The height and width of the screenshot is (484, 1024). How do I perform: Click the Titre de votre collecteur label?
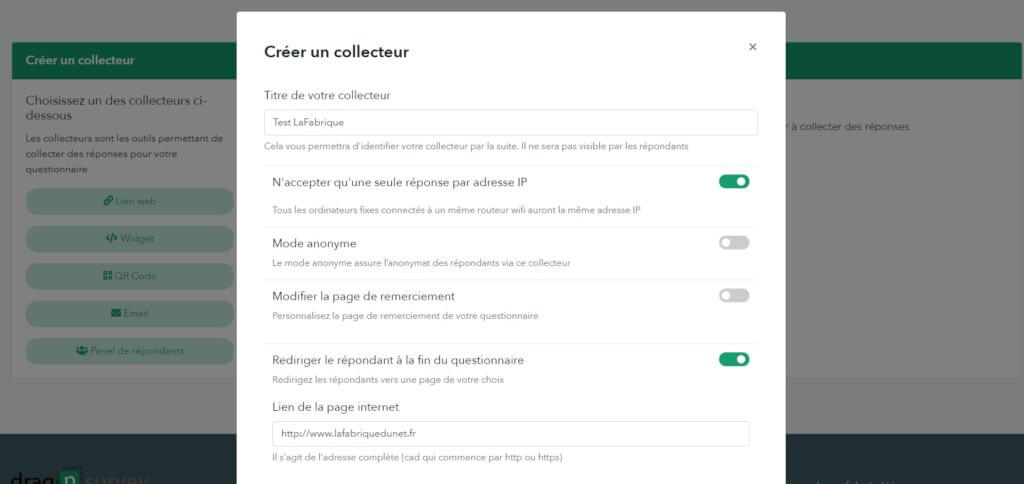(327, 95)
